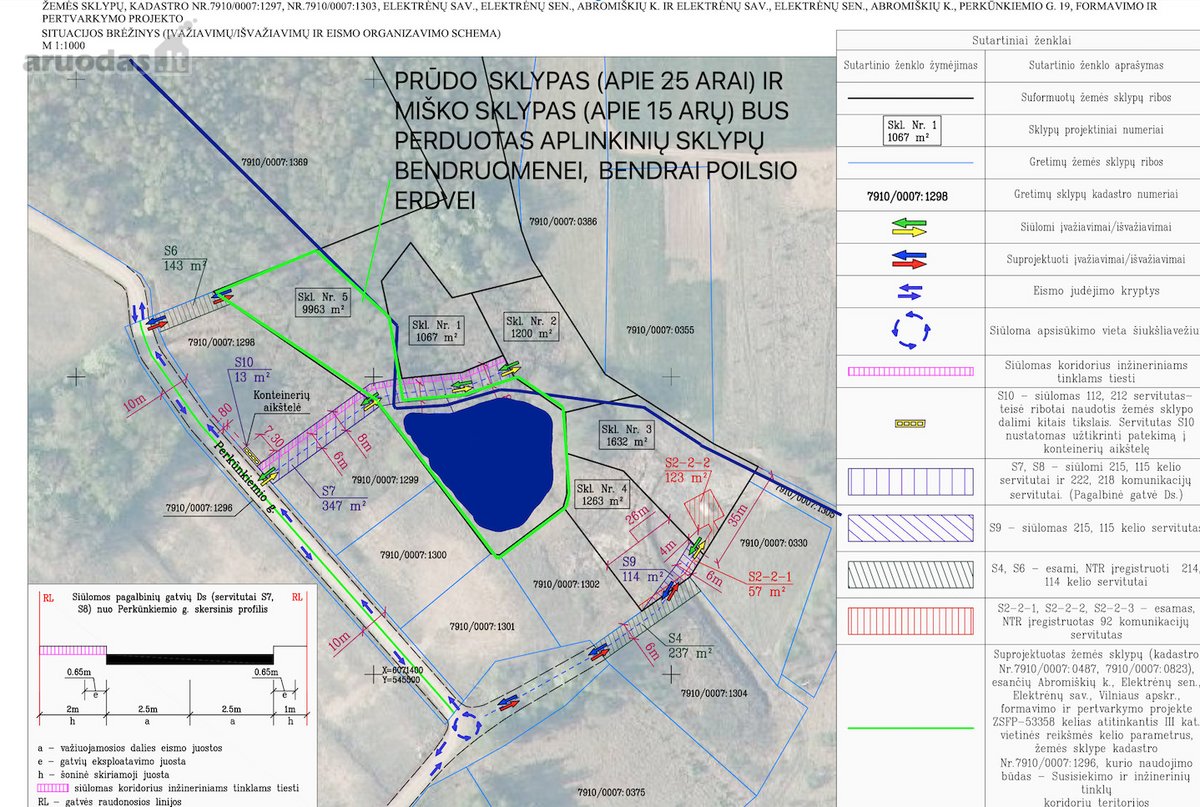This screenshot has height=807, width=1200.
Task: Click the 'Gretimų žemės sklypų ribos' legend description
Action: (1095, 162)
